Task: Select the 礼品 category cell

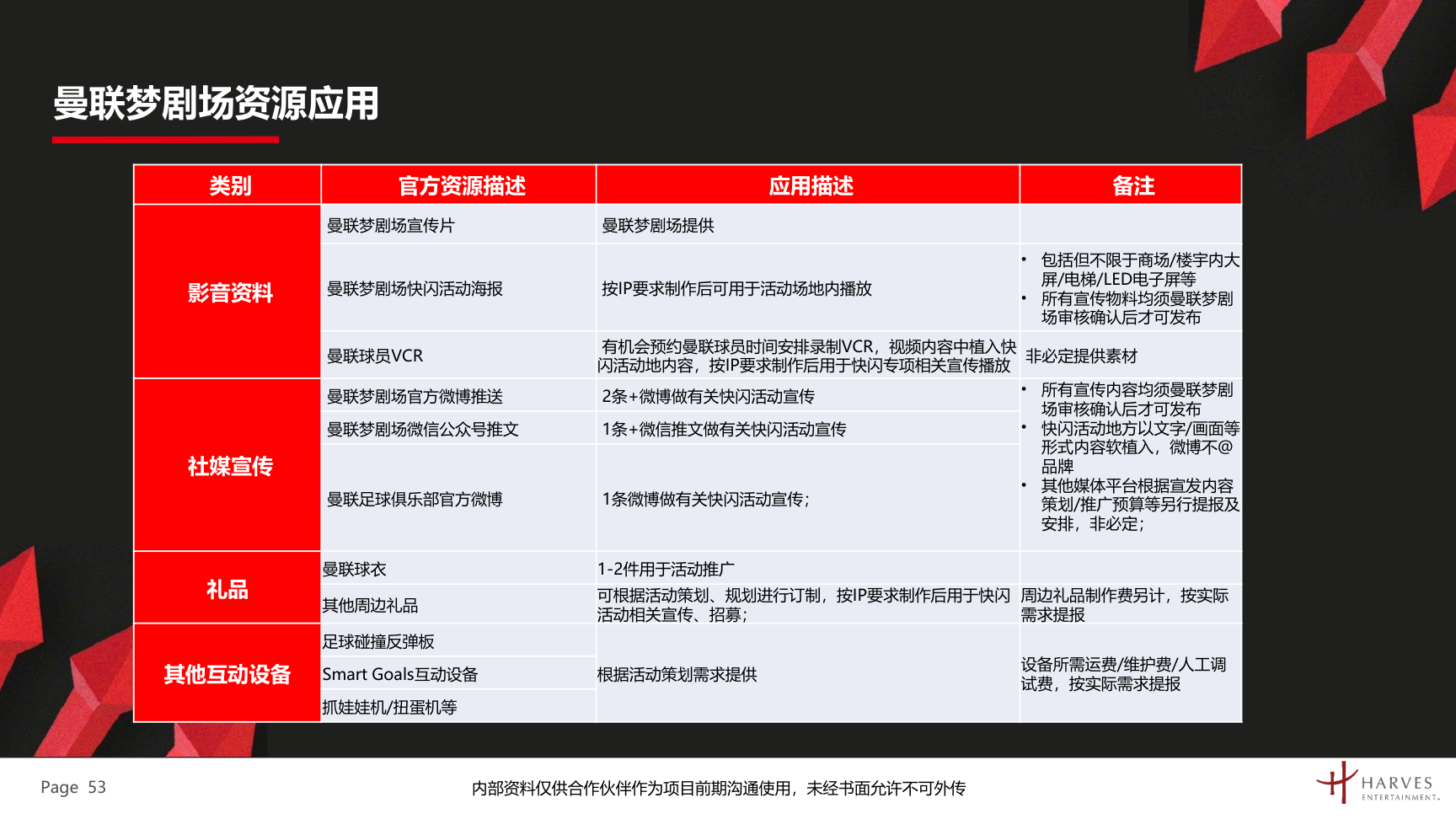Action: click(227, 588)
